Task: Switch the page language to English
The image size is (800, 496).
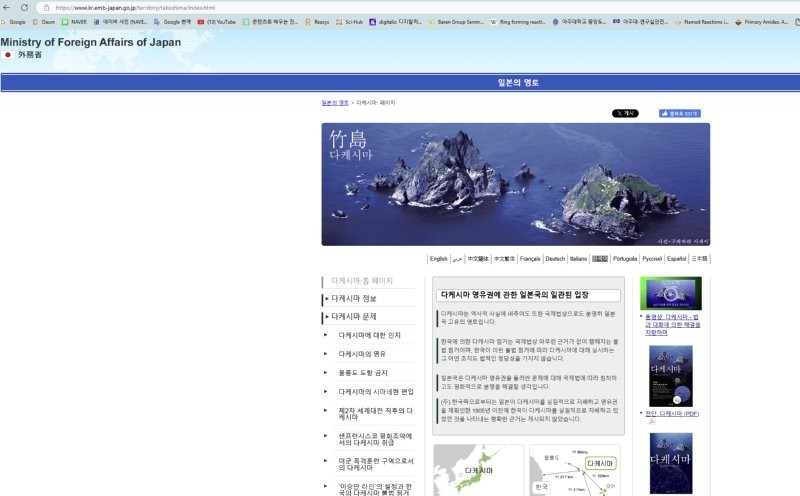Action: tap(438, 258)
